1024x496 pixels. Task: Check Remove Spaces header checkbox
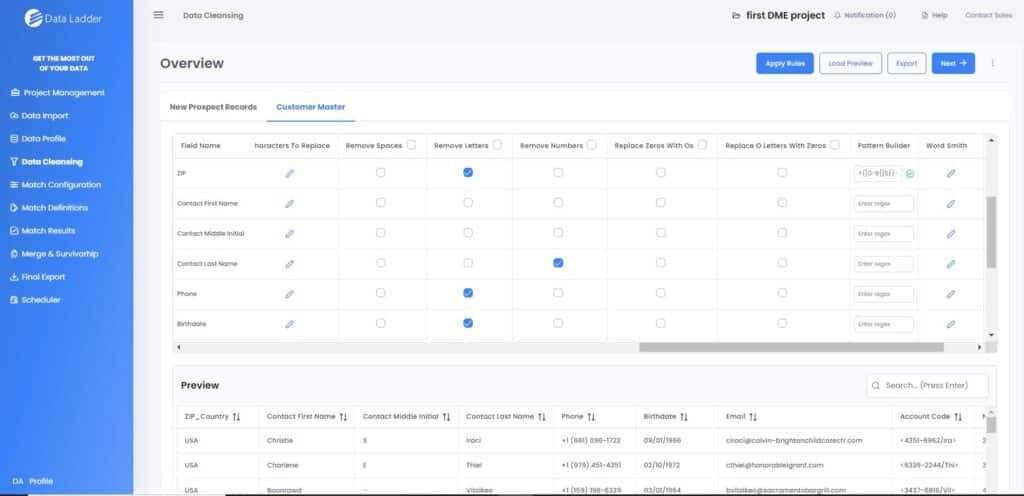click(411, 145)
